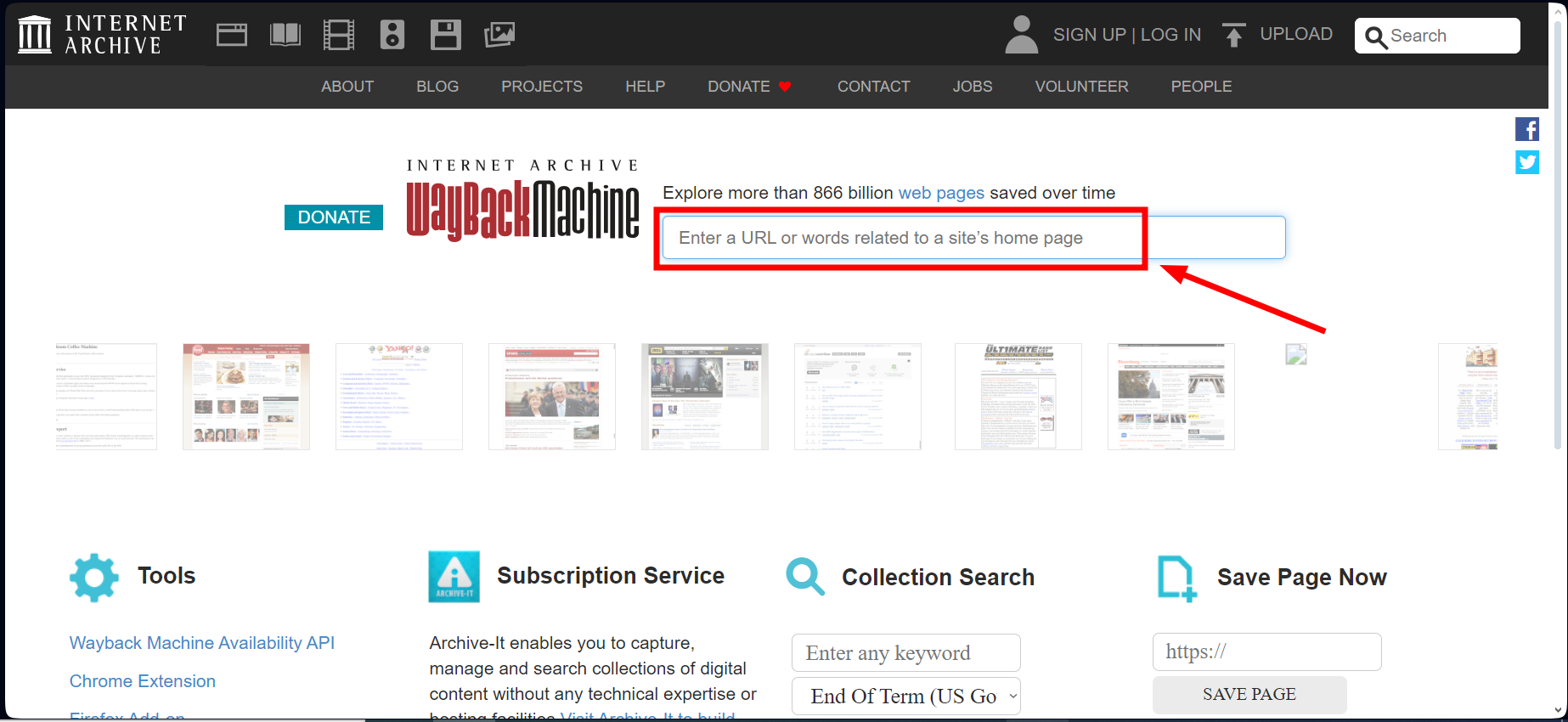Click the upload arrow icon
The image size is (1568, 722).
[x=1233, y=35]
